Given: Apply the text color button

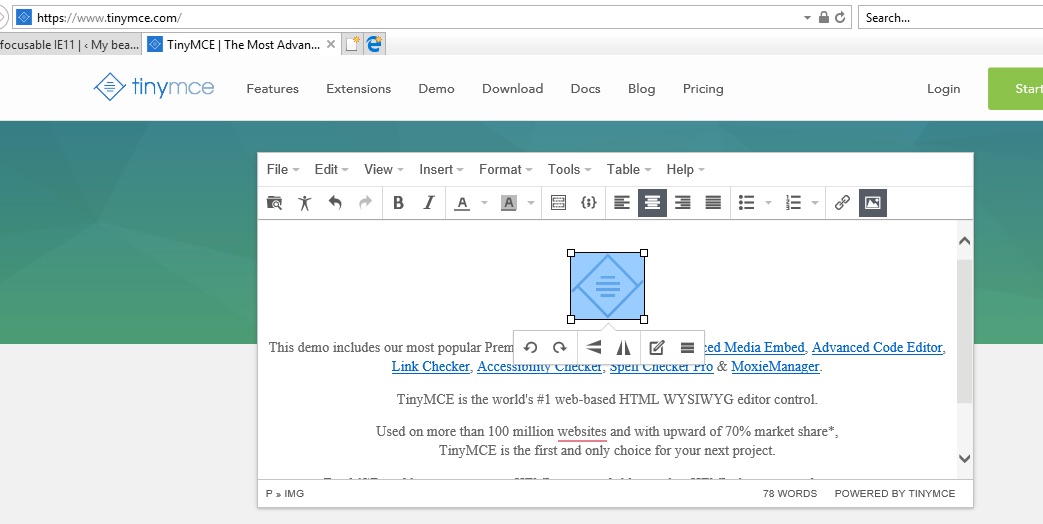Looking at the screenshot, I should tap(462, 203).
